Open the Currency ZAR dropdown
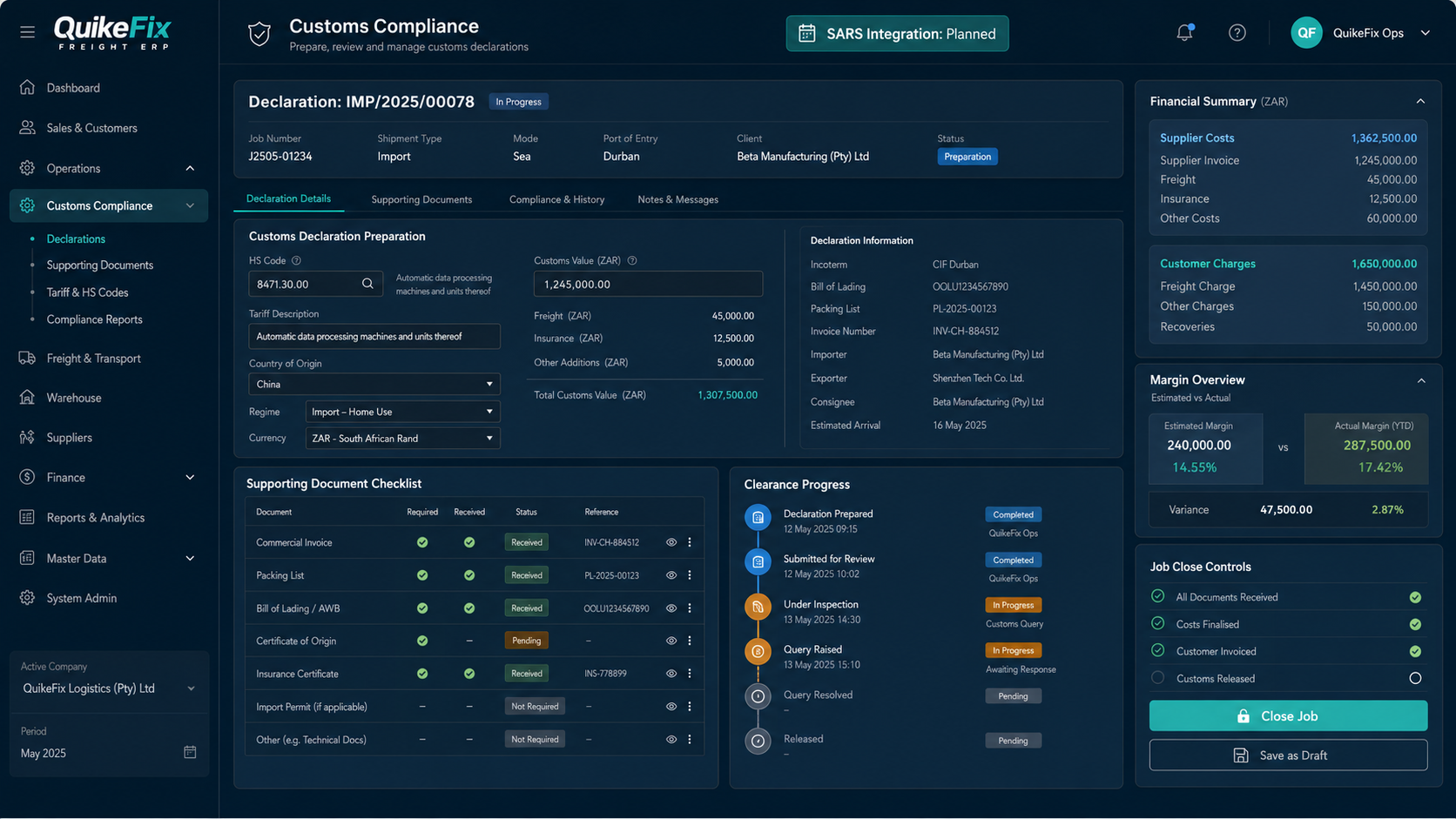 point(402,439)
